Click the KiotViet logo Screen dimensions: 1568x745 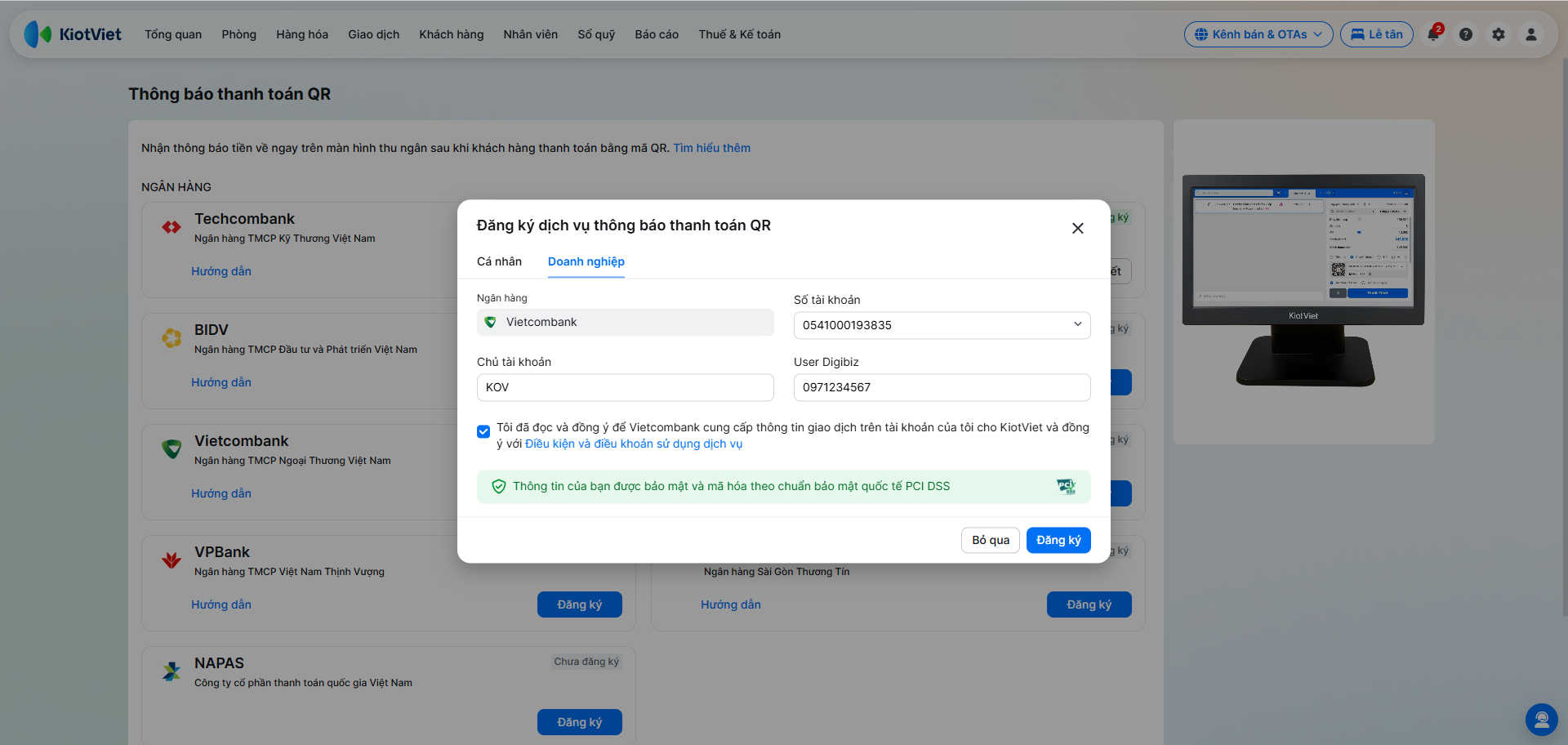click(73, 34)
